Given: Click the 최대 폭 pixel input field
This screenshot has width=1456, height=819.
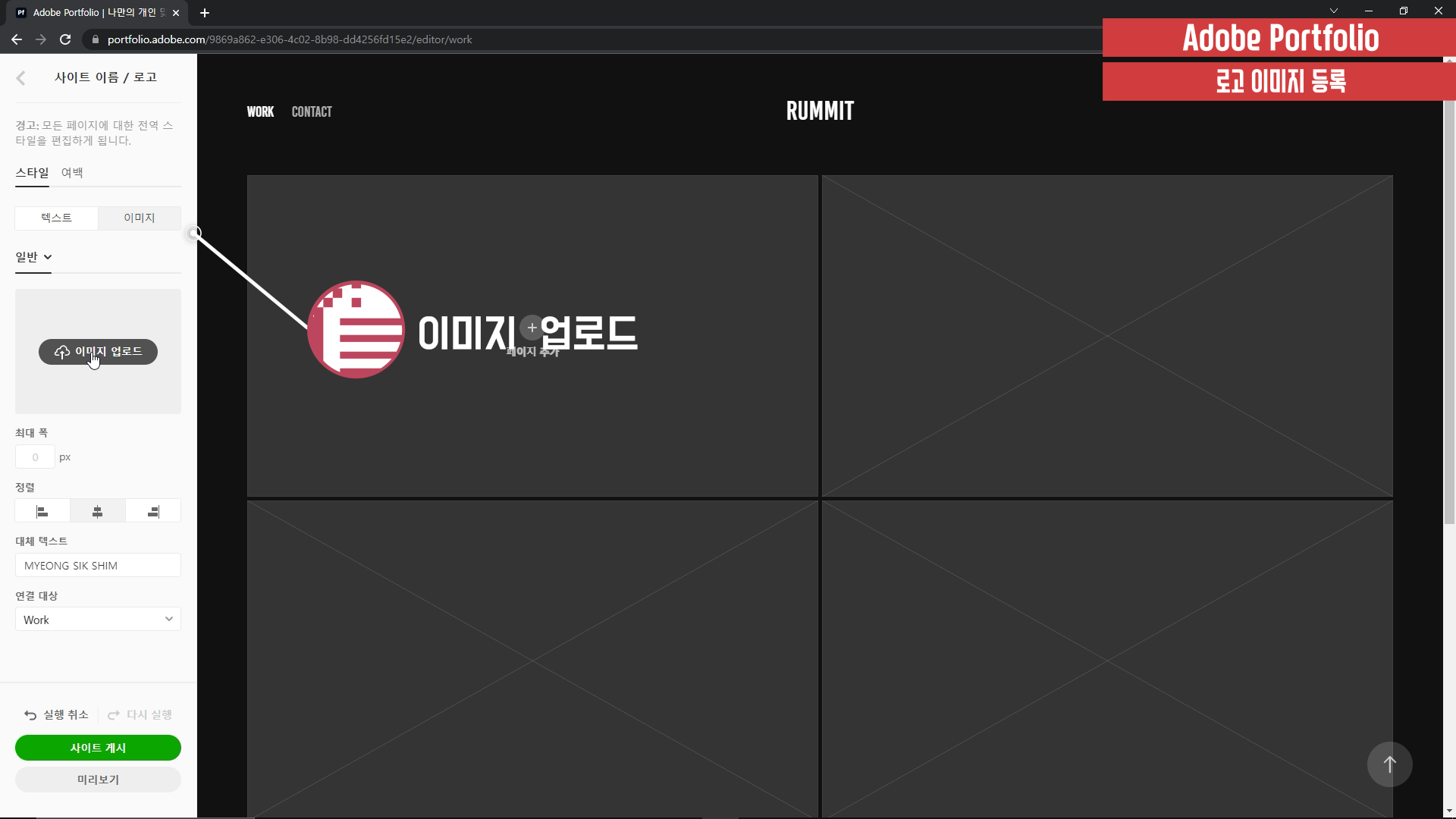Looking at the screenshot, I should tap(35, 457).
